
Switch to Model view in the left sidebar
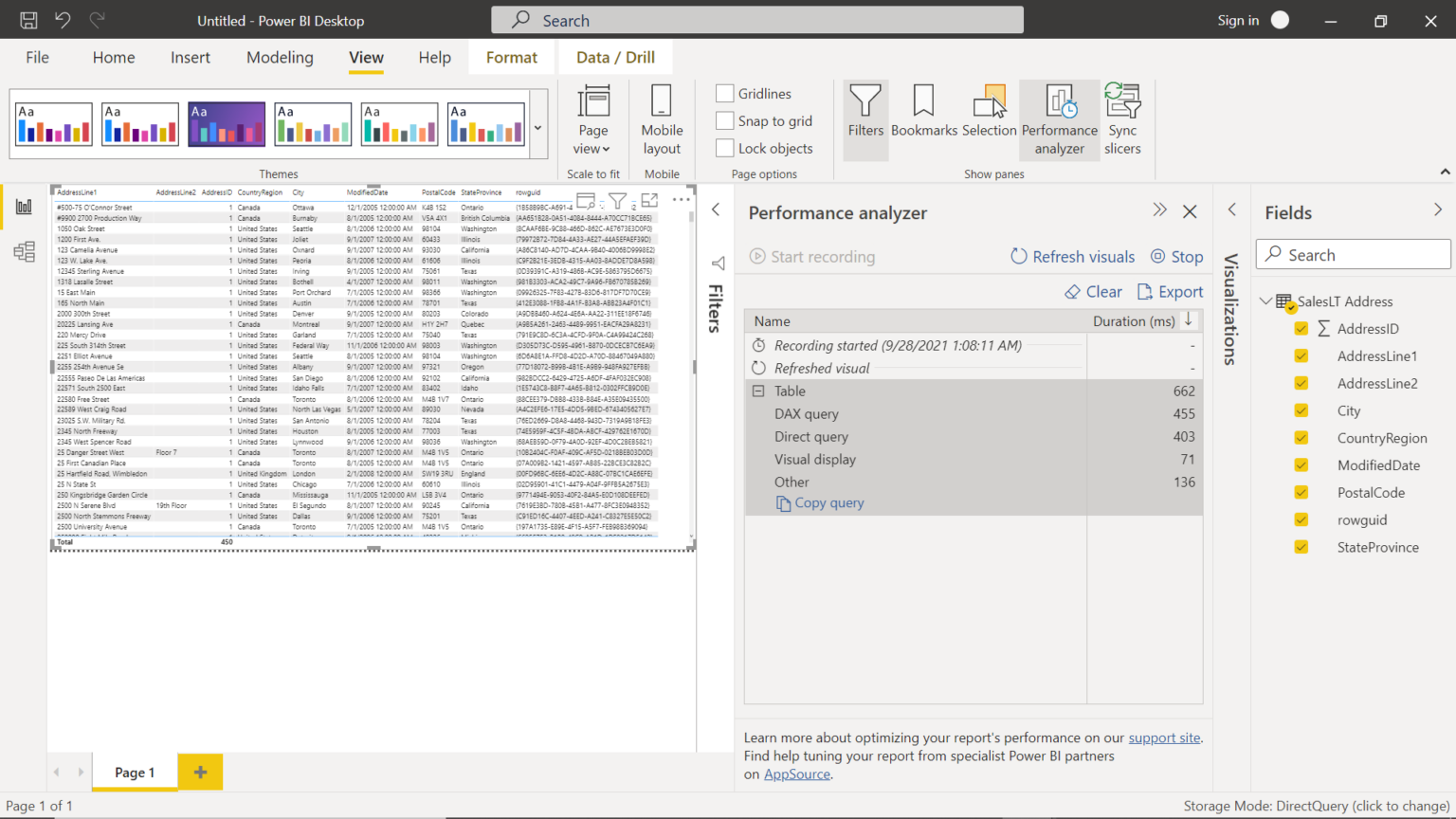click(24, 251)
